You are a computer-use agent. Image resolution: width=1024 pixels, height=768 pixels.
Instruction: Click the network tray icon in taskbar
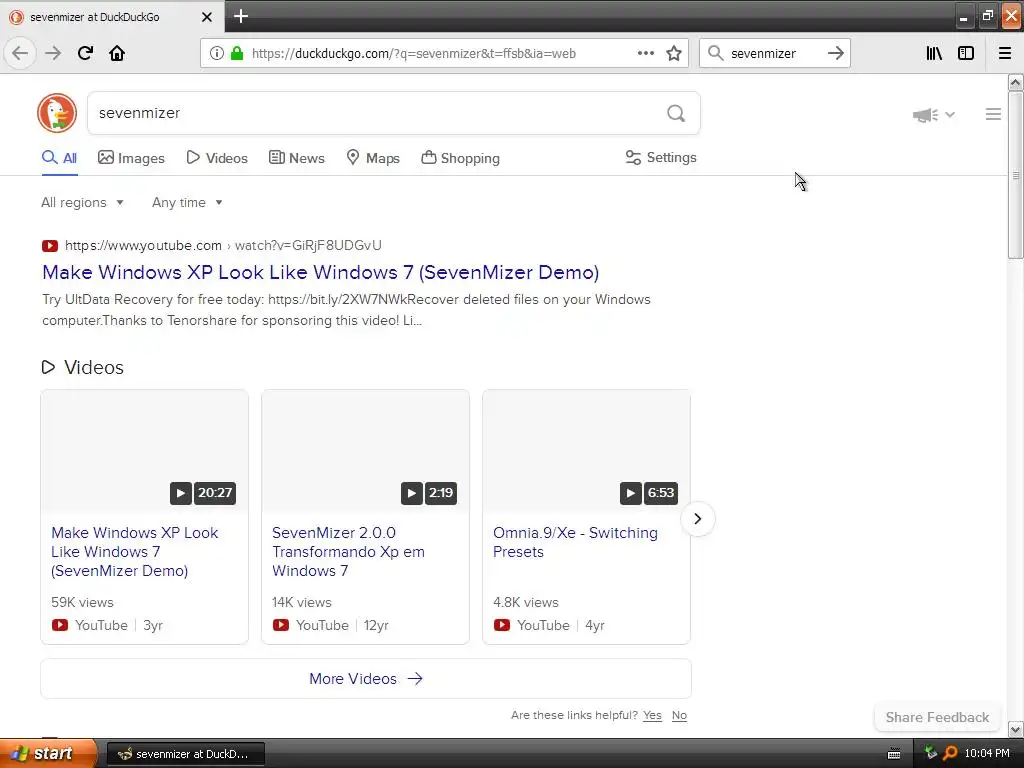click(x=931, y=753)
